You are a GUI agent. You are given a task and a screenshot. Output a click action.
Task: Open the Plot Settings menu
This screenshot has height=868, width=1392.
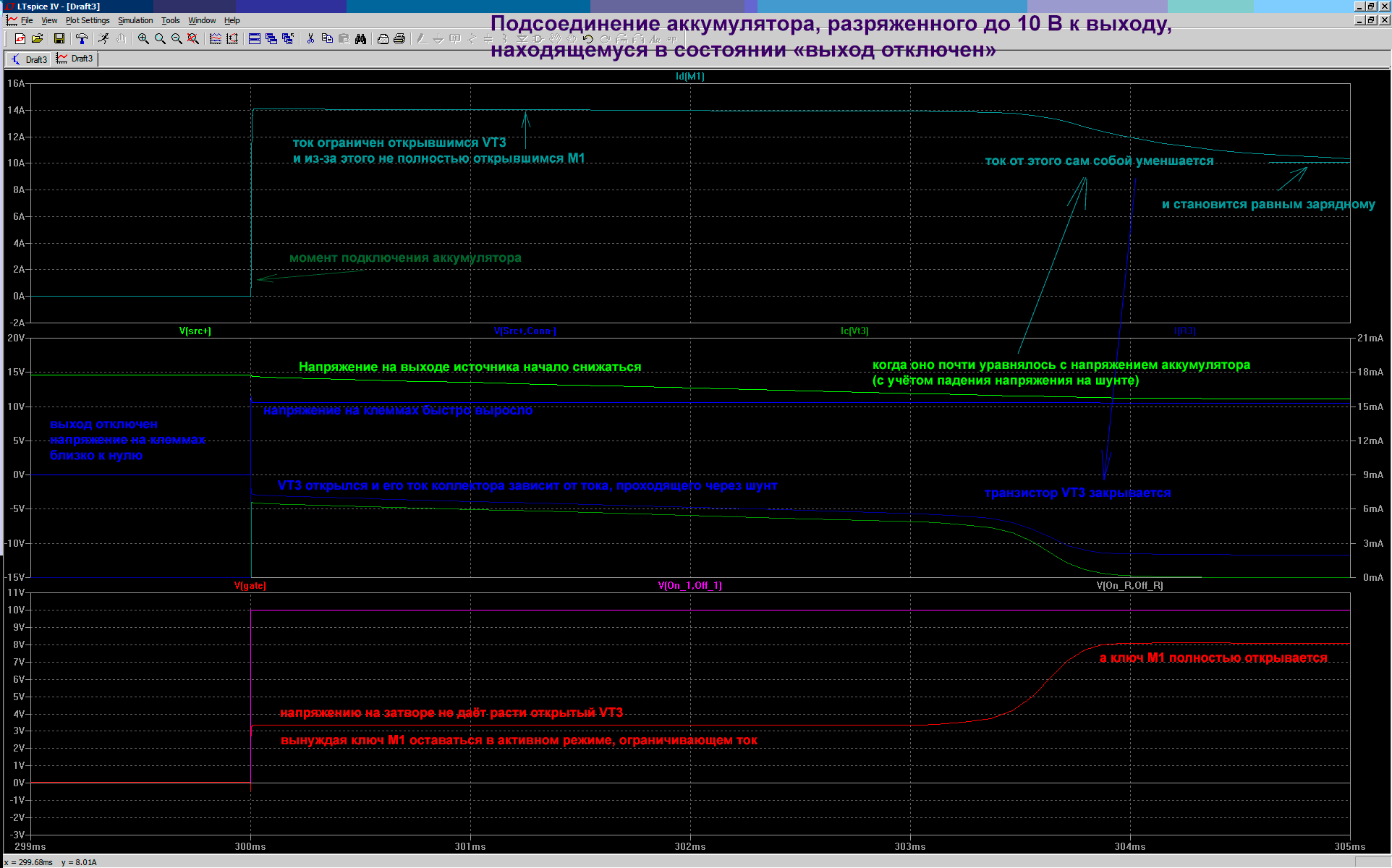[88, 20]
